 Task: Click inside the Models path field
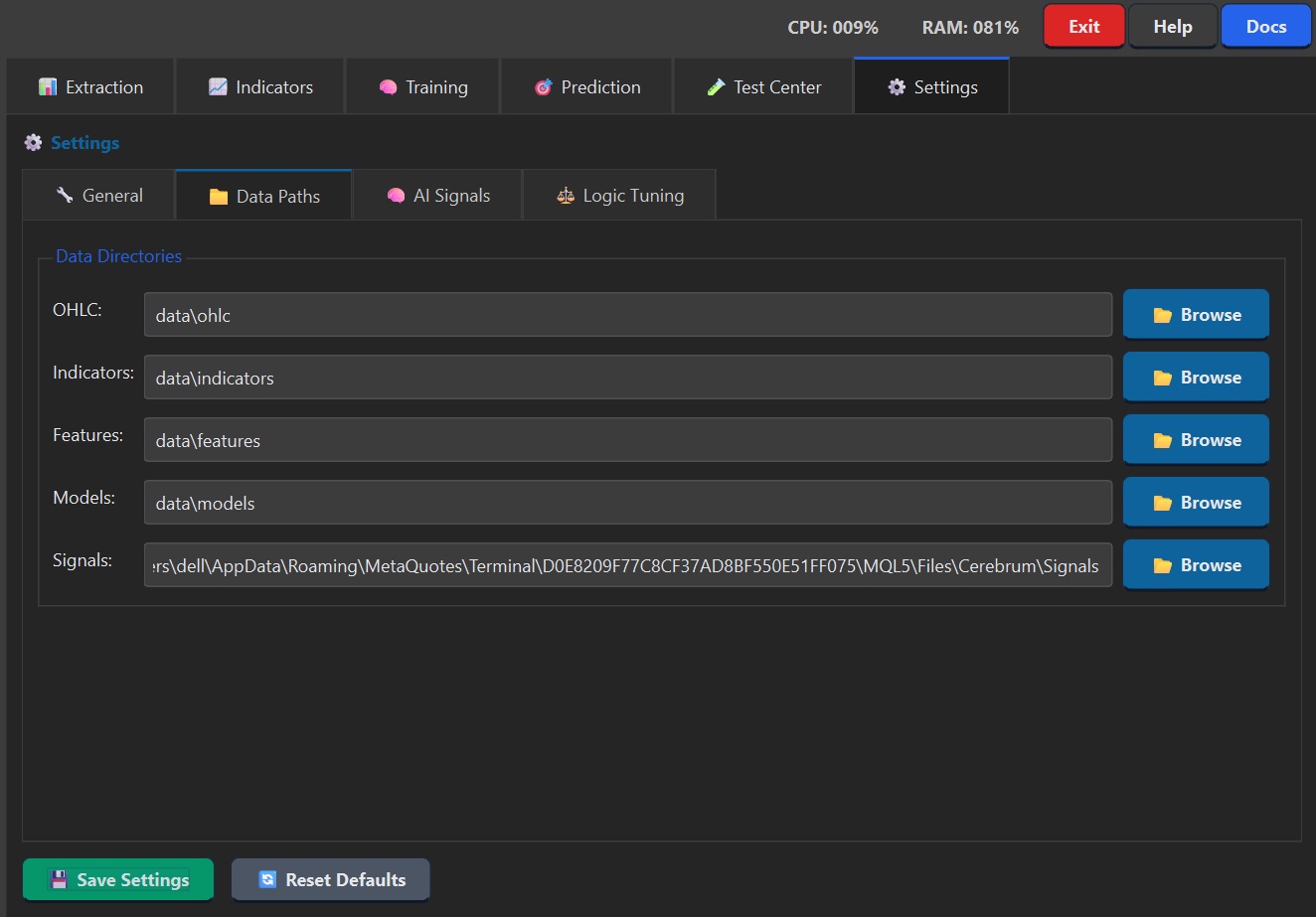click(x=626, y=502)
